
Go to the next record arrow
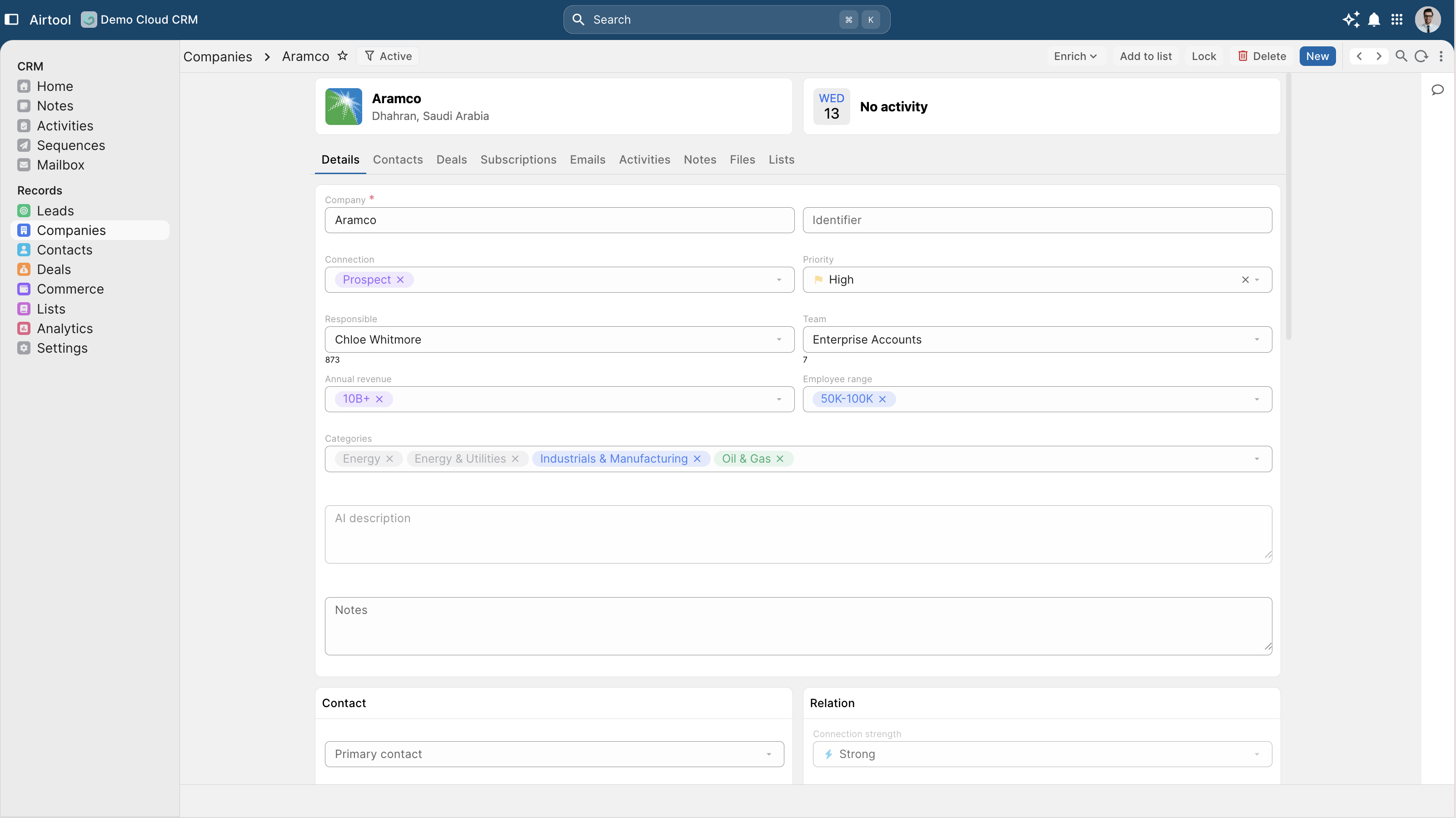1379,56
